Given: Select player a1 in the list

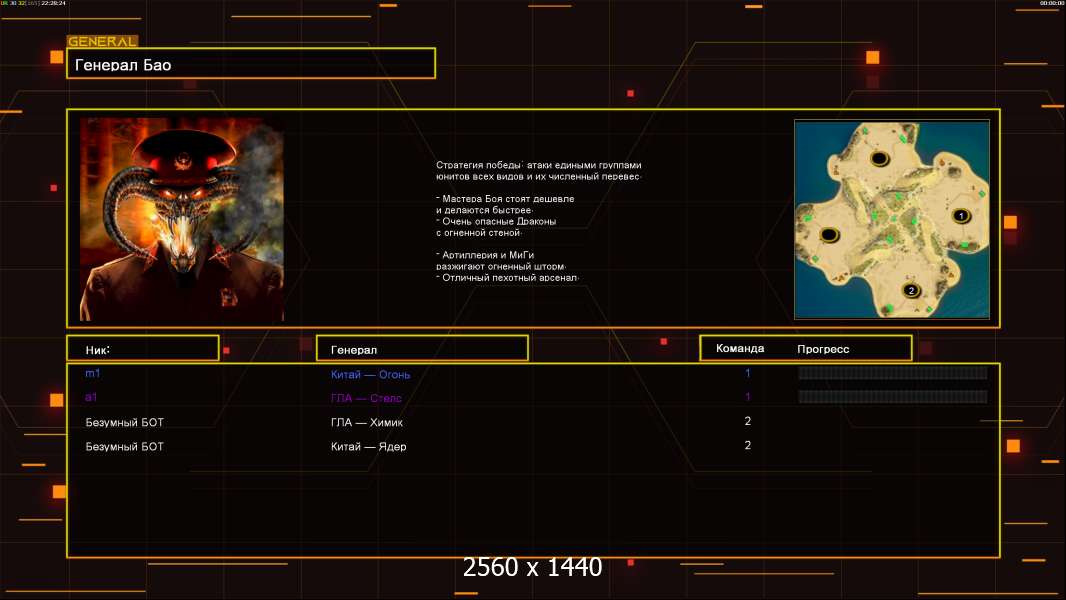Looking at the screenshot, I should [x=91, y=397].
